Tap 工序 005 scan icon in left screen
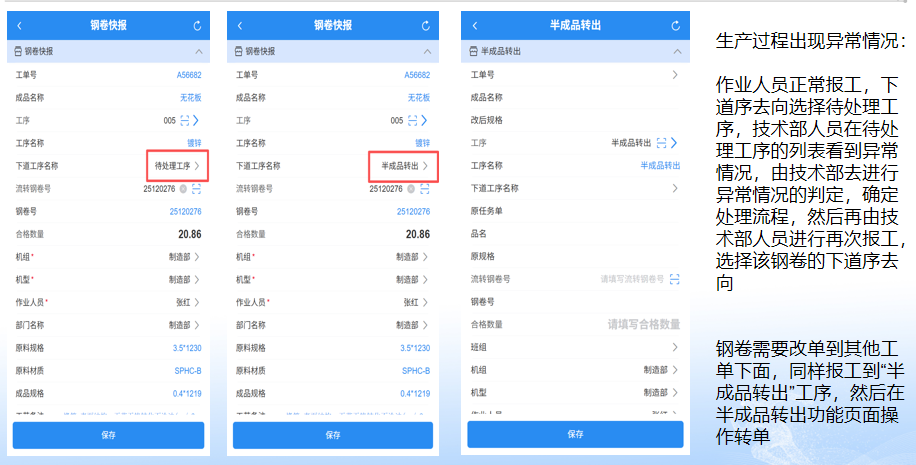Viewport: 916px width, 465px height. [185, 120]
